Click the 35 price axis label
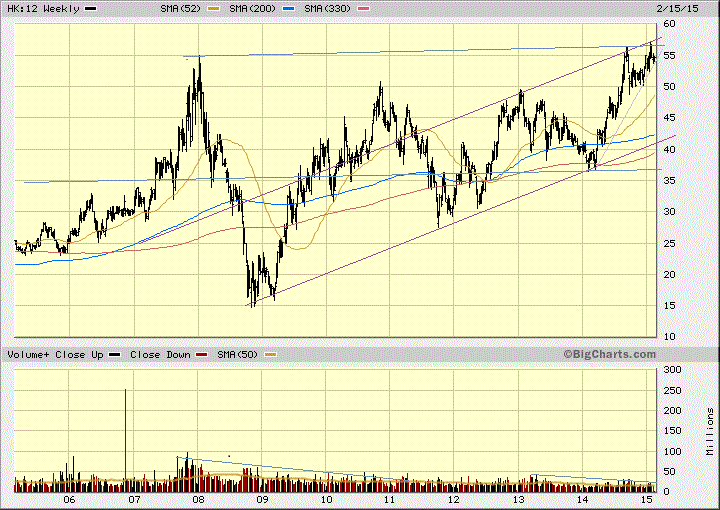This screenshot has height=510, width=720. tap(669, 181)
